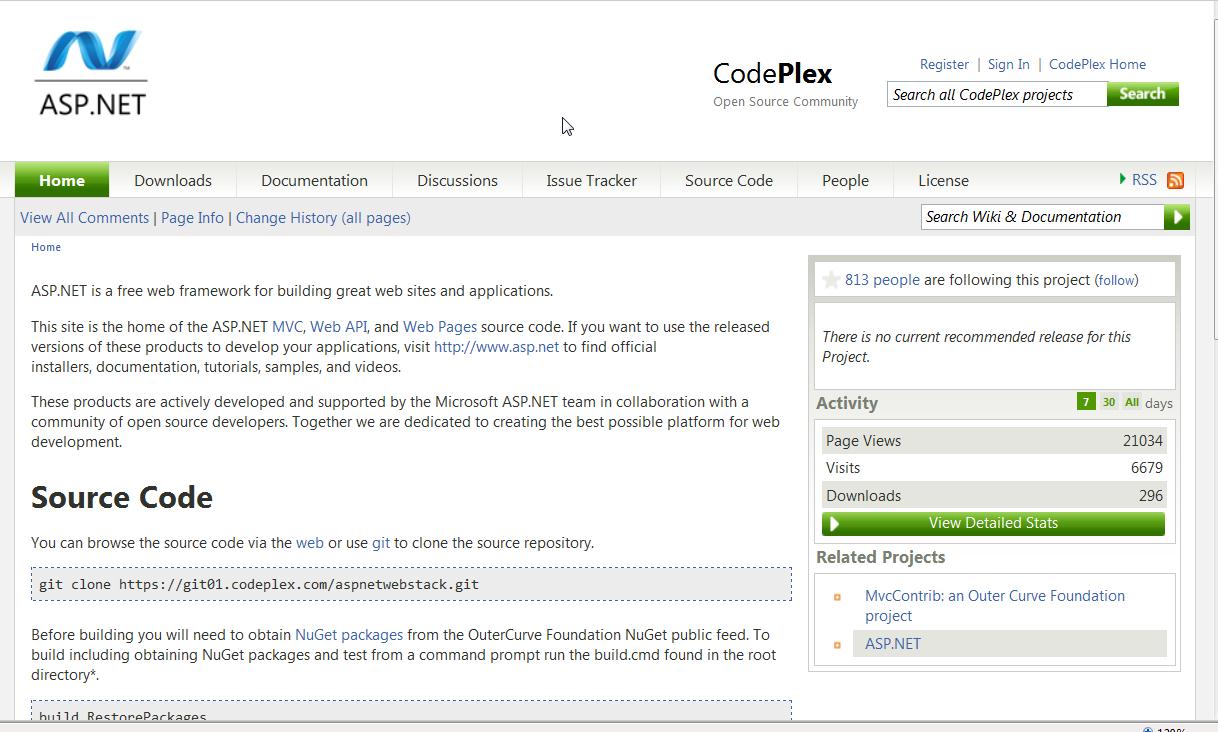Click the Source Code heading
This screenshot has width=1218, height=732.
coord(122,497)
